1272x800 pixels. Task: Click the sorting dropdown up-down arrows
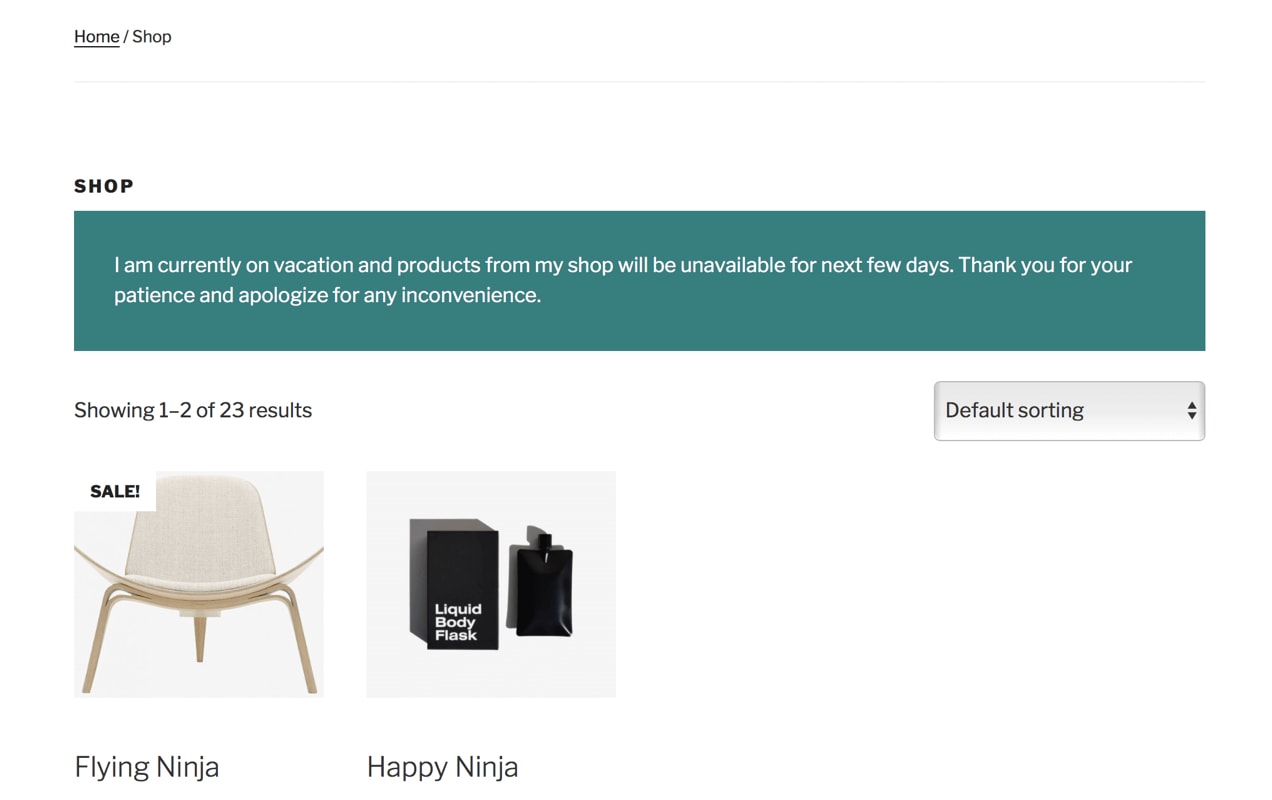pyautogui.click(x=1191, y=411)
